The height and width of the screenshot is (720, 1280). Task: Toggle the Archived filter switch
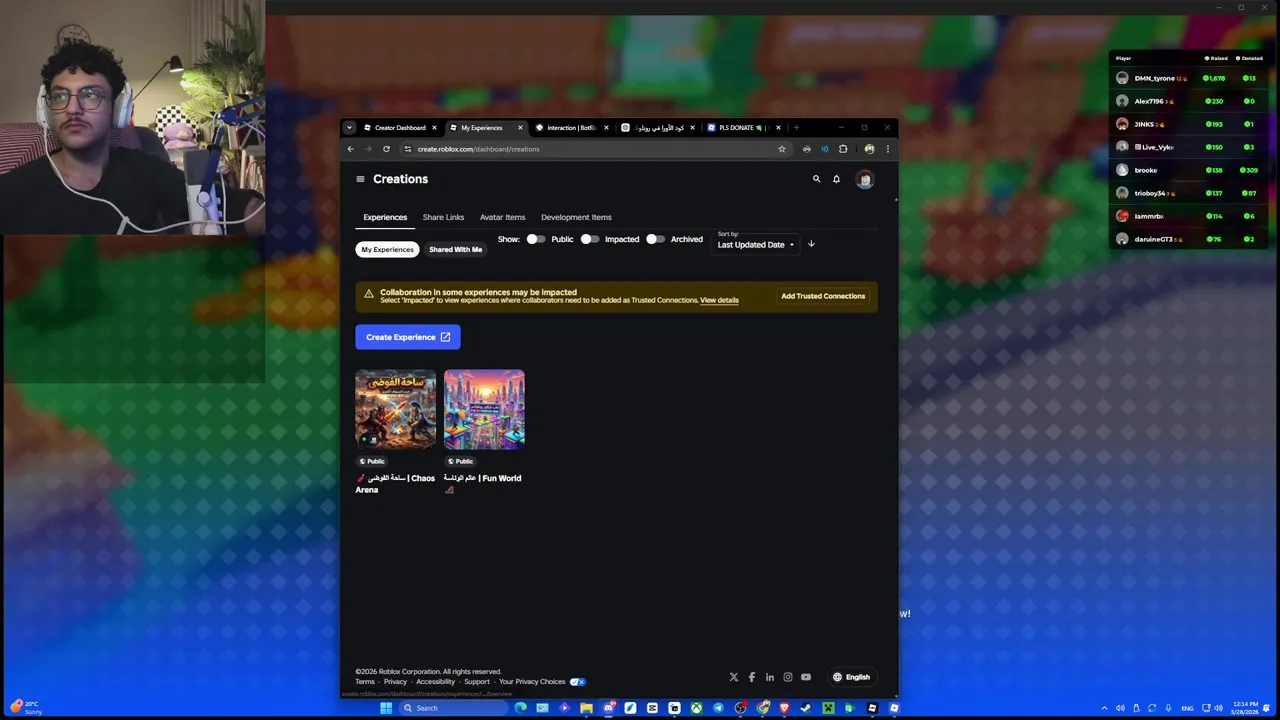pyautogui.click(x=655, y=239)
